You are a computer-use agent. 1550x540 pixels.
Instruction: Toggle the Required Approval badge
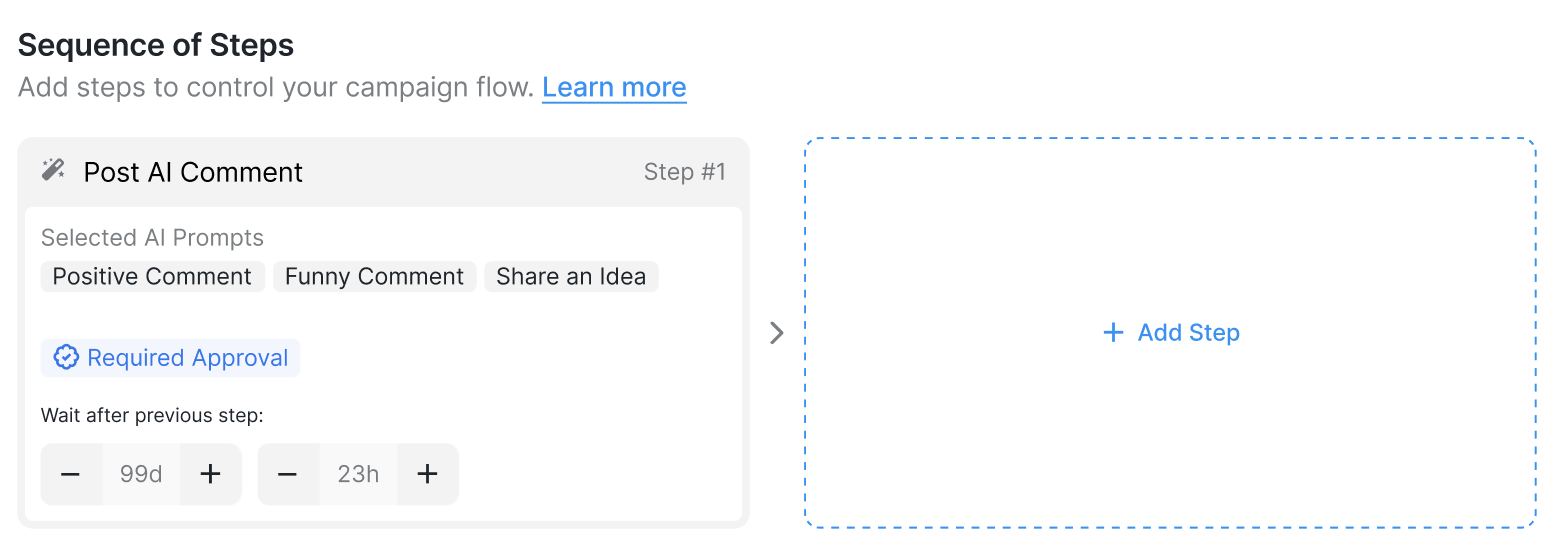click(170, 358)
